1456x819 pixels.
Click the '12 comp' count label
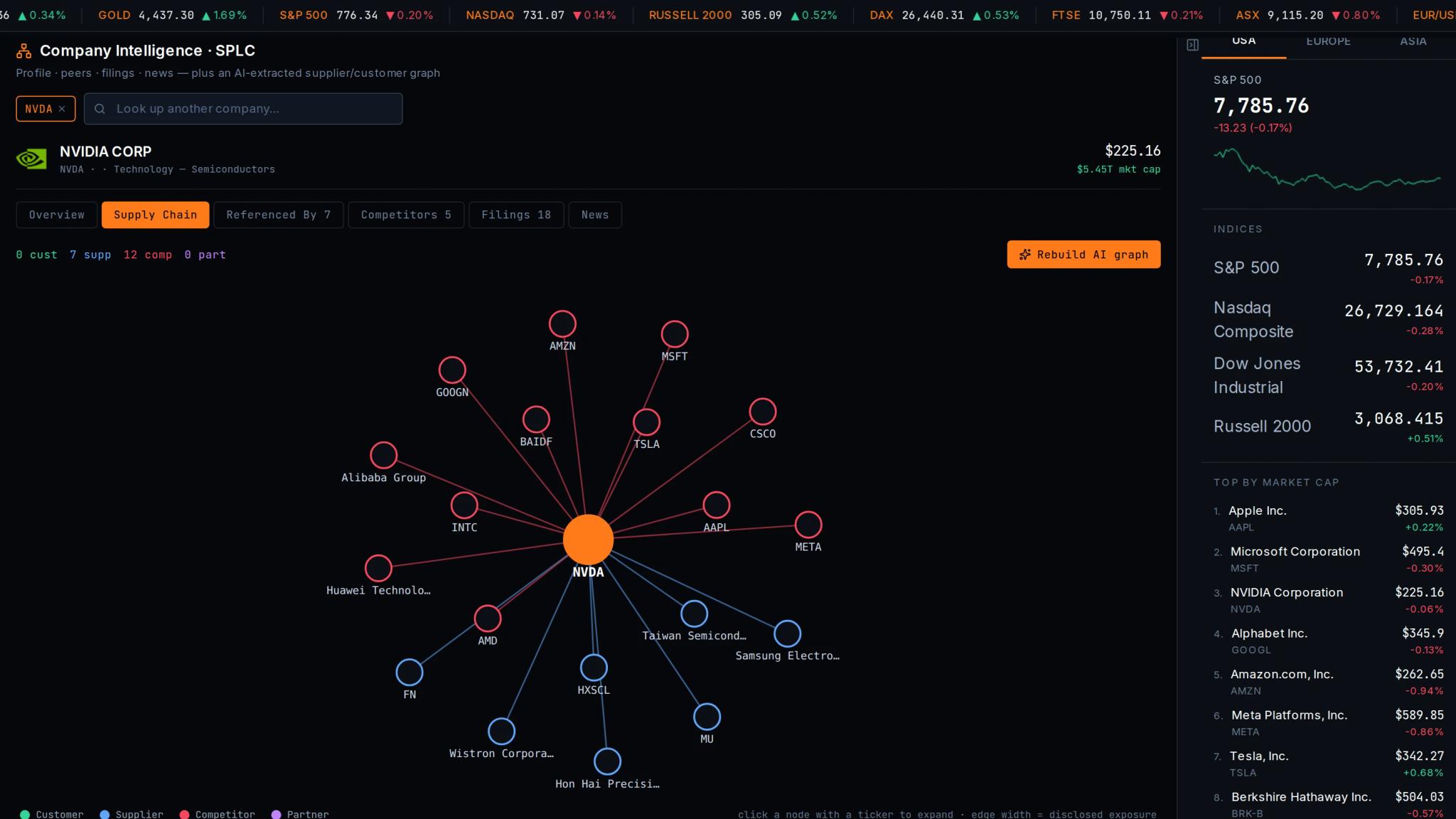(148, 255)
